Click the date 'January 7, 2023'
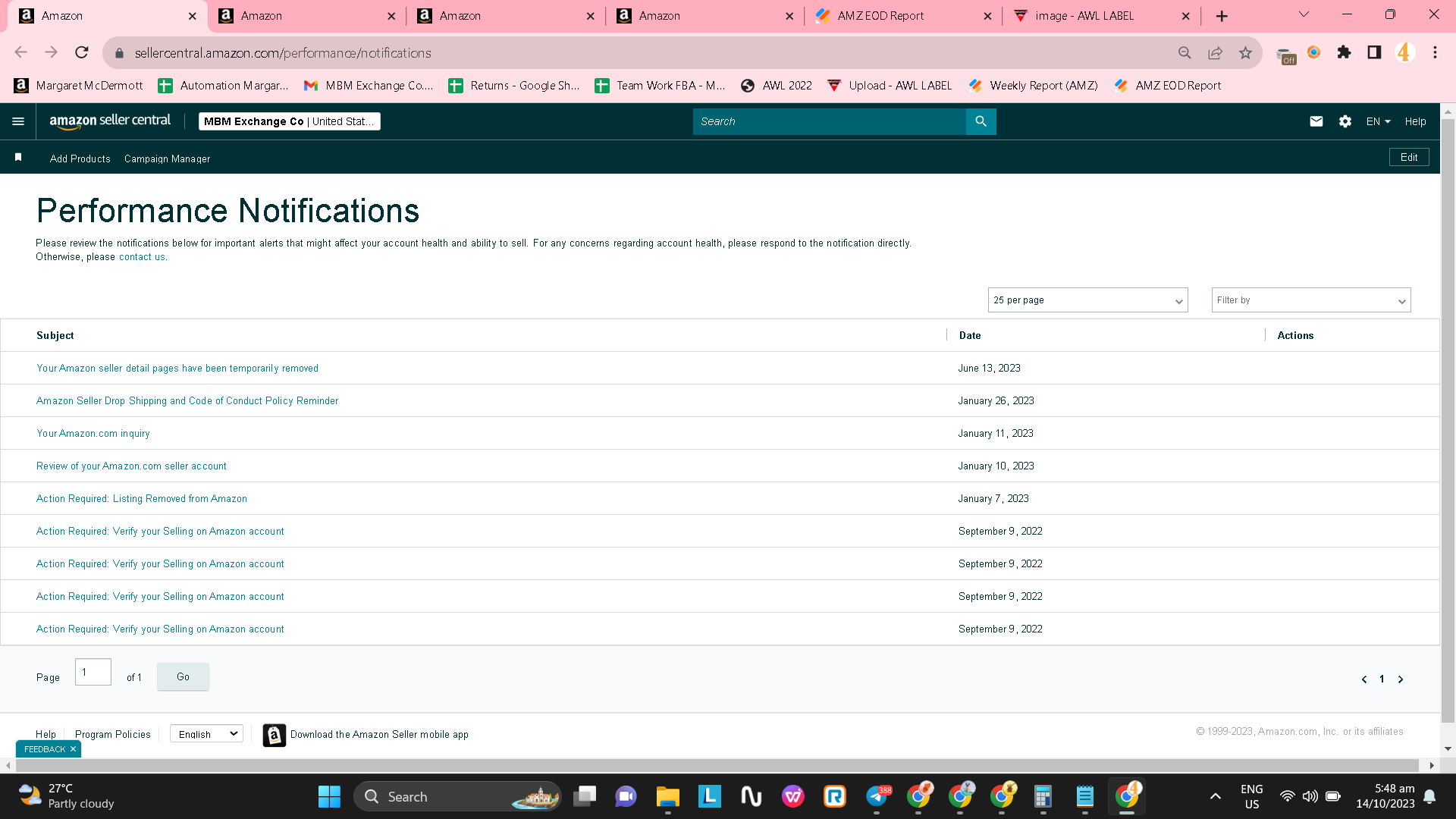 pos(993,499)
